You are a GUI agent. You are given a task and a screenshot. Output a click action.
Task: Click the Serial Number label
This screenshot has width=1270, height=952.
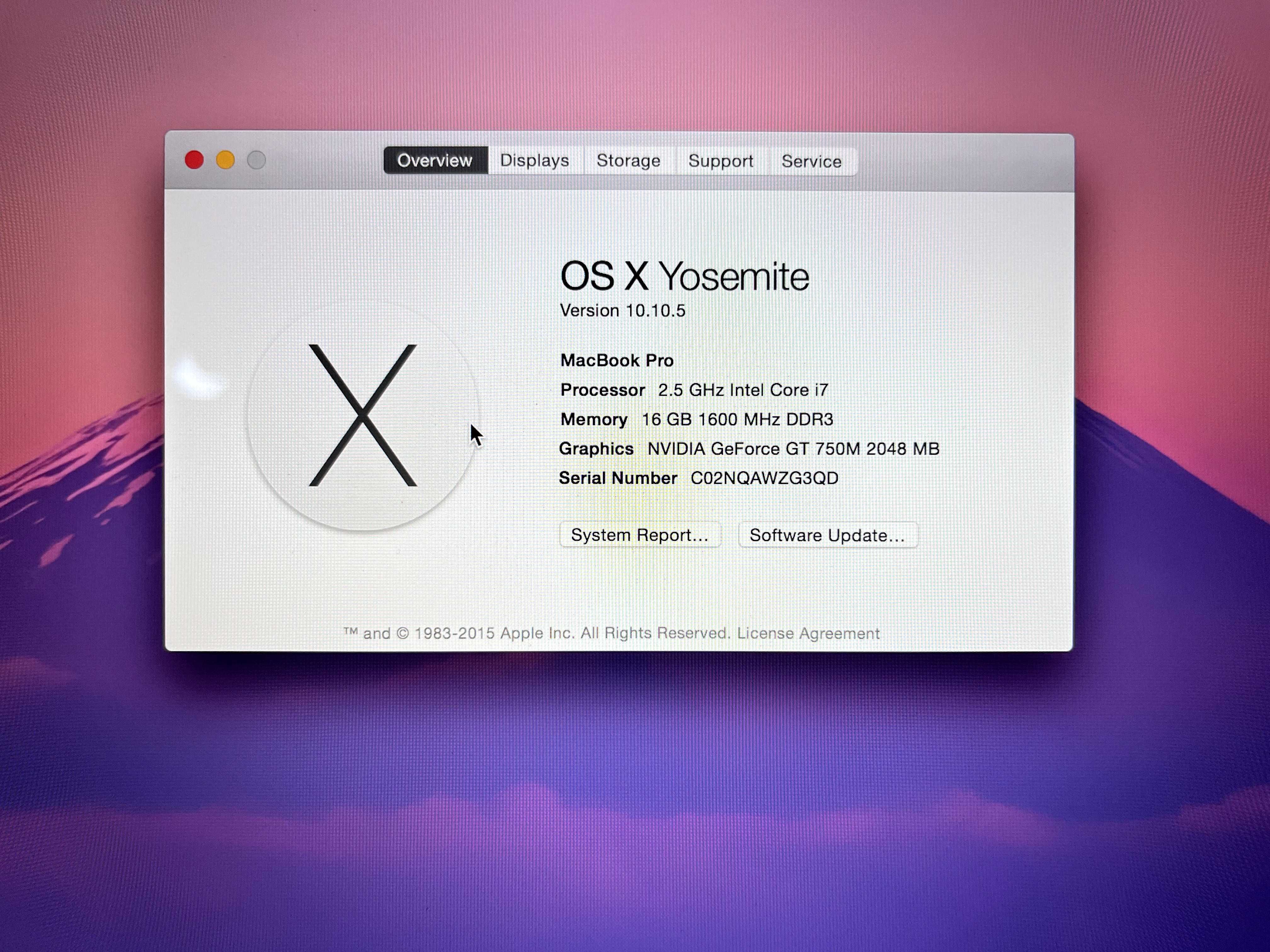[x=618, y=478]
